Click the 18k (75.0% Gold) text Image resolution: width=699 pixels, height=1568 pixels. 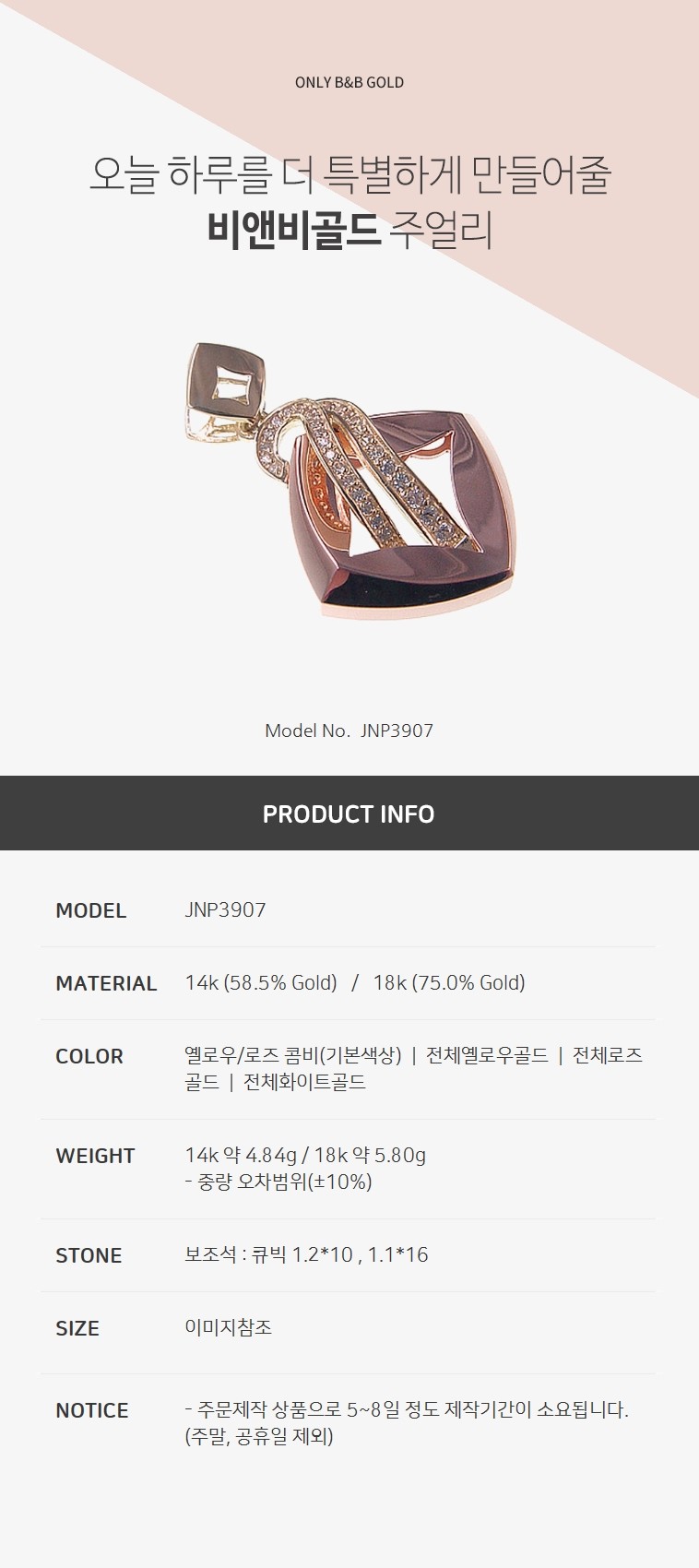pos(449,983)
